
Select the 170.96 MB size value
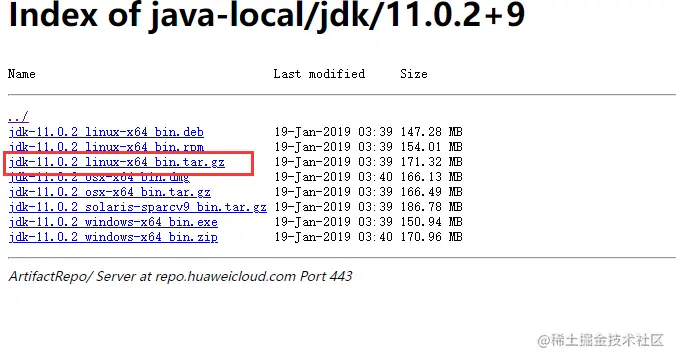coord(431,237)
